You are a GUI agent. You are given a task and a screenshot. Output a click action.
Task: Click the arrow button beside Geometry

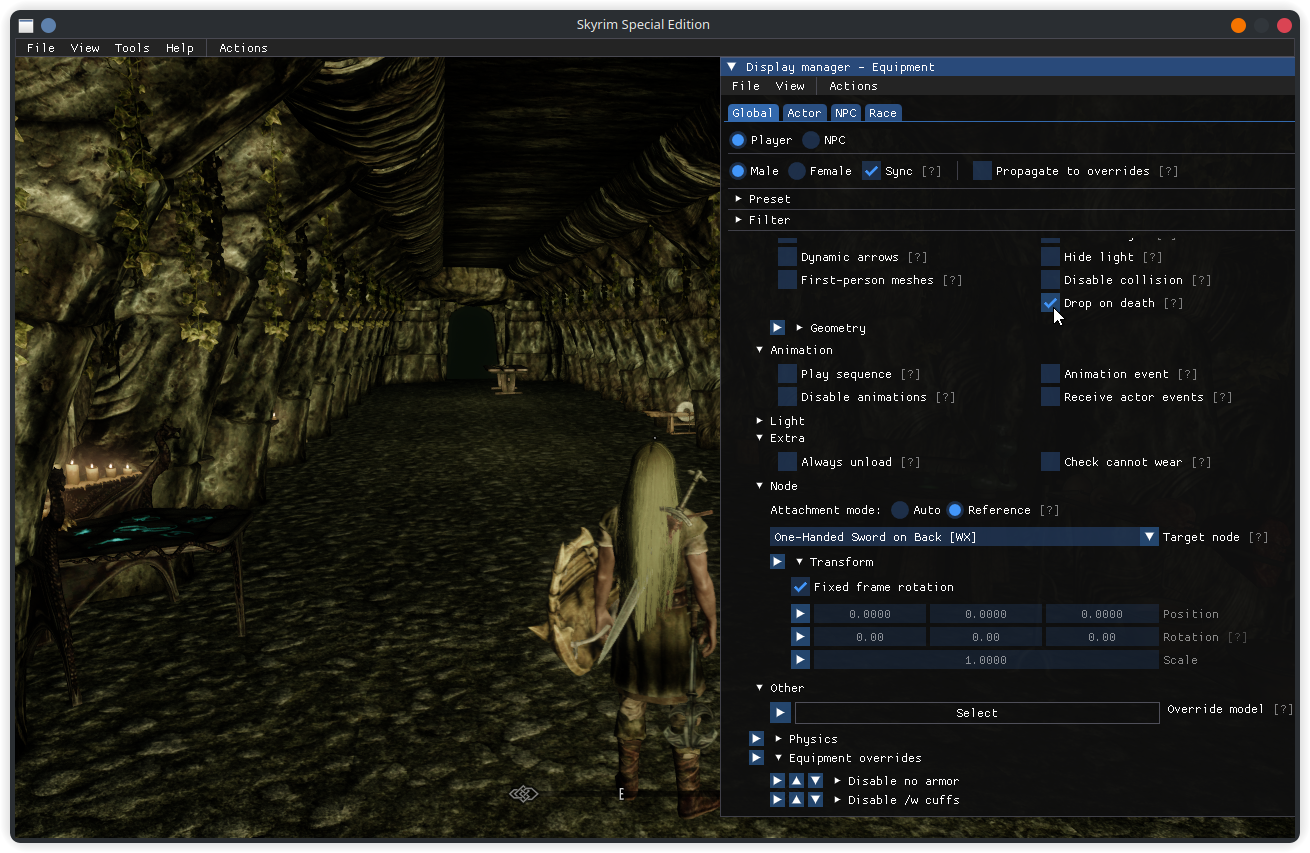[x=777, y=328]
